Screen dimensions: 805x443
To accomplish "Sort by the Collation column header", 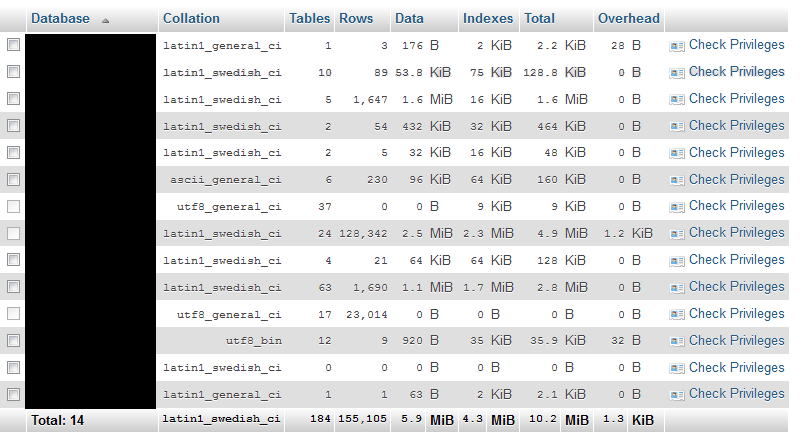I will pyautogui.click(x=191, y=18).
